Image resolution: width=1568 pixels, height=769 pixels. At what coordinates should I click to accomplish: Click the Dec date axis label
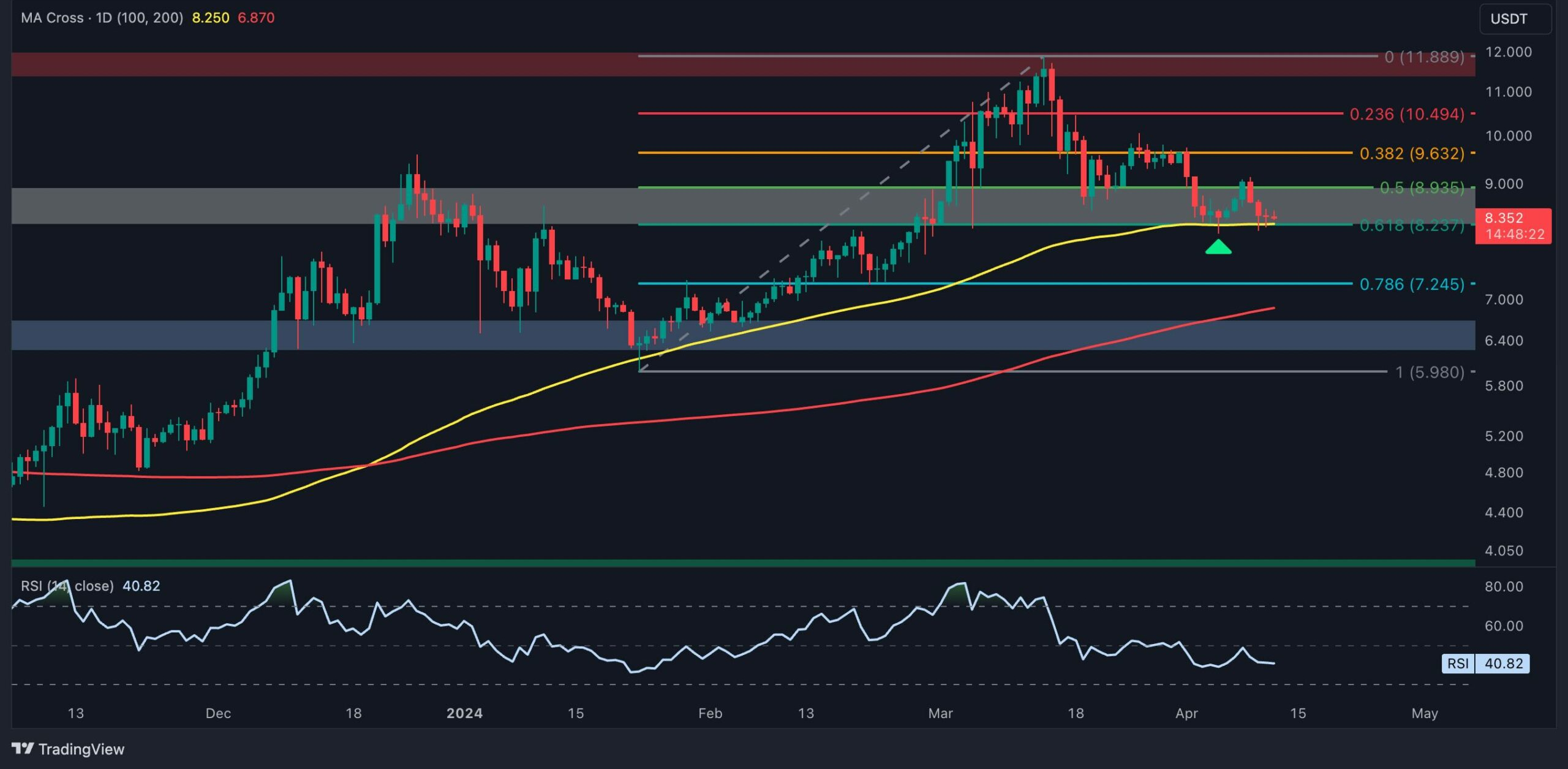(x=218, y=713)
